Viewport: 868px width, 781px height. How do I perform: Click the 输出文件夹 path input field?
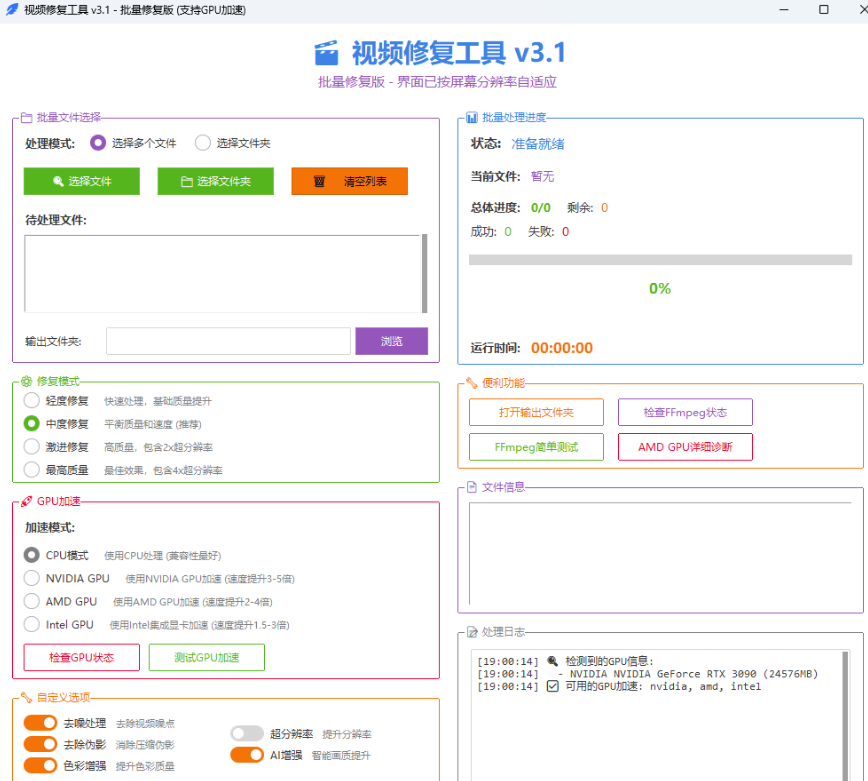click(228, 341)
